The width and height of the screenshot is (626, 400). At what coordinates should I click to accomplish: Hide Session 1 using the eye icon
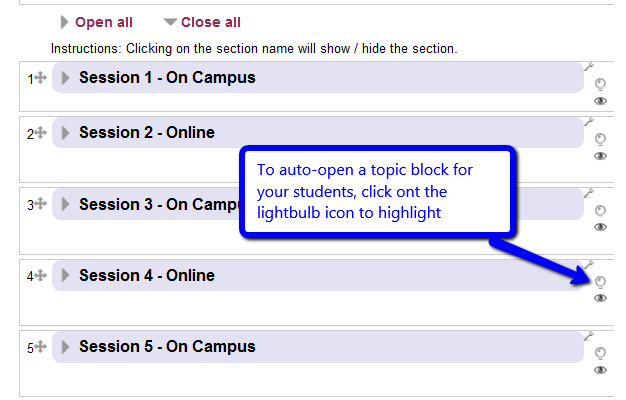[600, 101]
